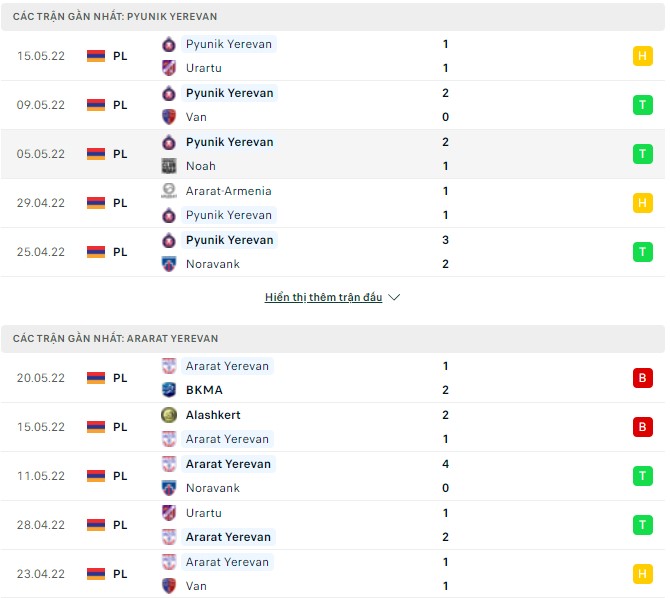Viewport: 670px width, 598px height.
Task: Click the red B badge for the BKMA match
Action: point(642,378)
